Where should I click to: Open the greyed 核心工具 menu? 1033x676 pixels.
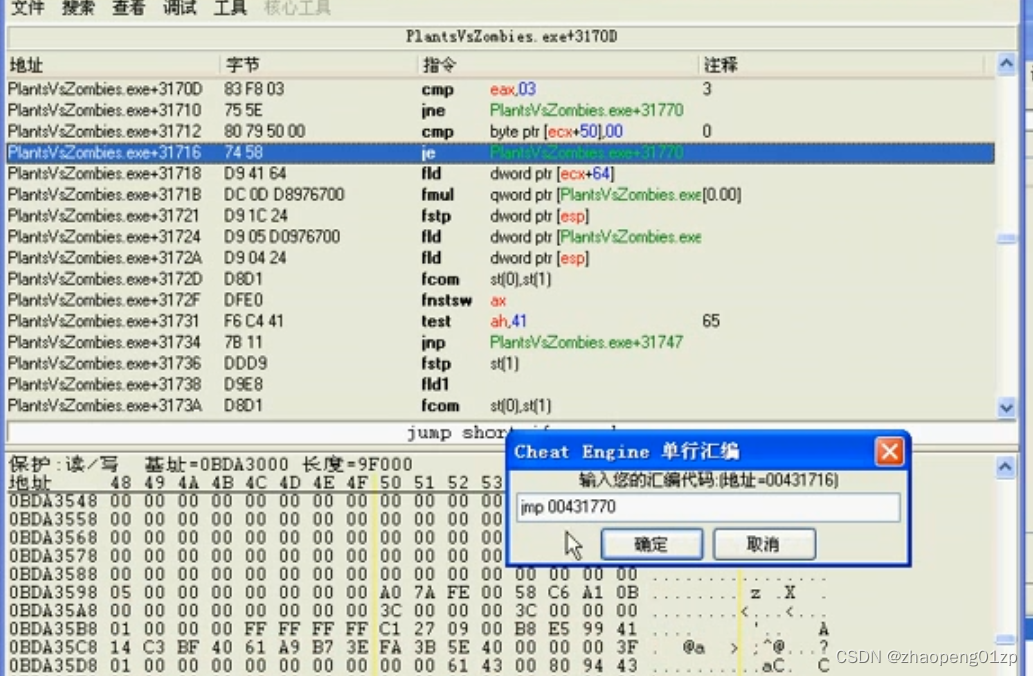[296, 7]
